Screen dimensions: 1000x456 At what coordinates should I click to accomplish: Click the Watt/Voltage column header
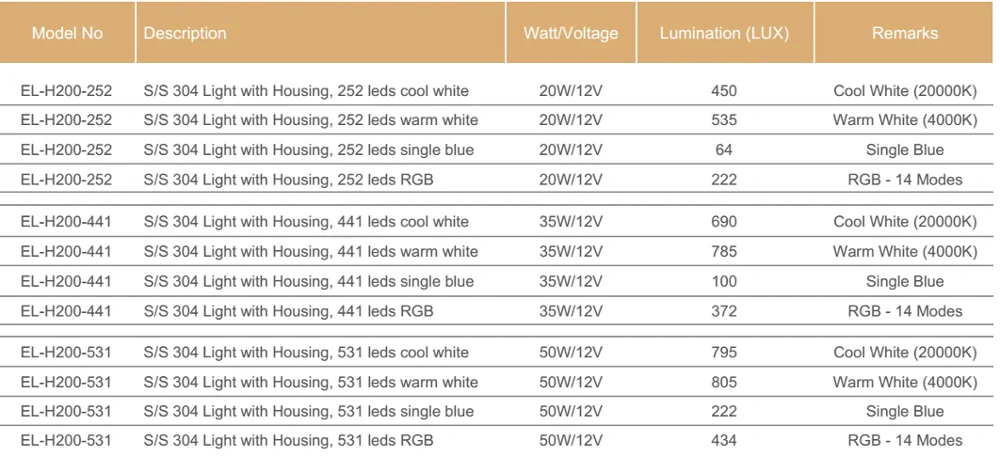coord(571,33)
